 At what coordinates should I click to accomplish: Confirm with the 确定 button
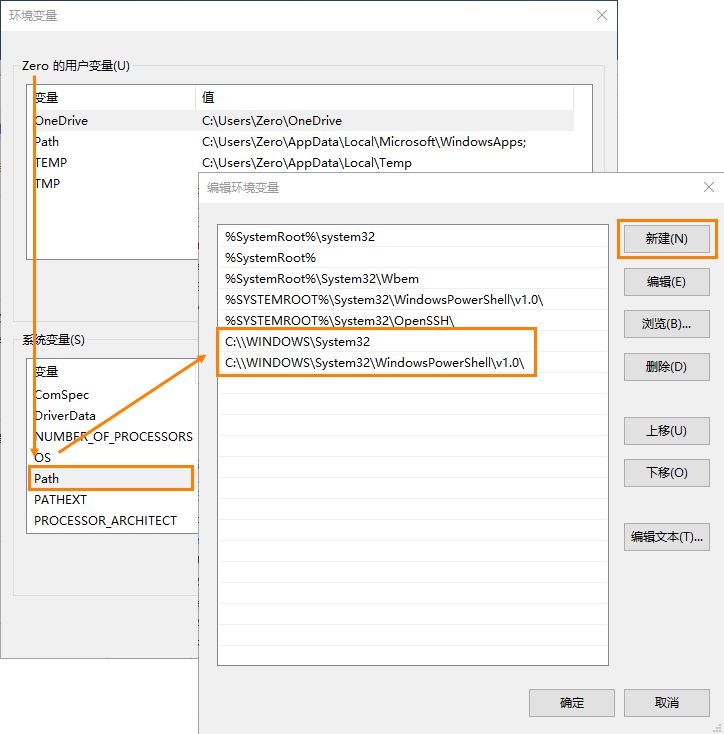[x=571, y=703]
